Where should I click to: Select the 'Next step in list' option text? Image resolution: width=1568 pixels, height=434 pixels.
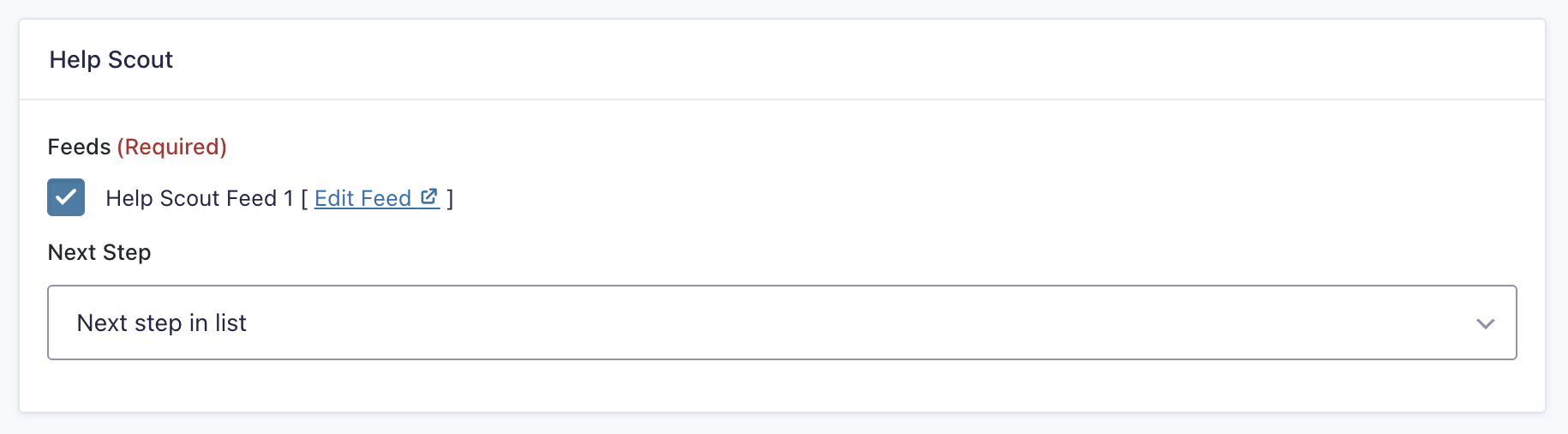(x=162, y=323)
